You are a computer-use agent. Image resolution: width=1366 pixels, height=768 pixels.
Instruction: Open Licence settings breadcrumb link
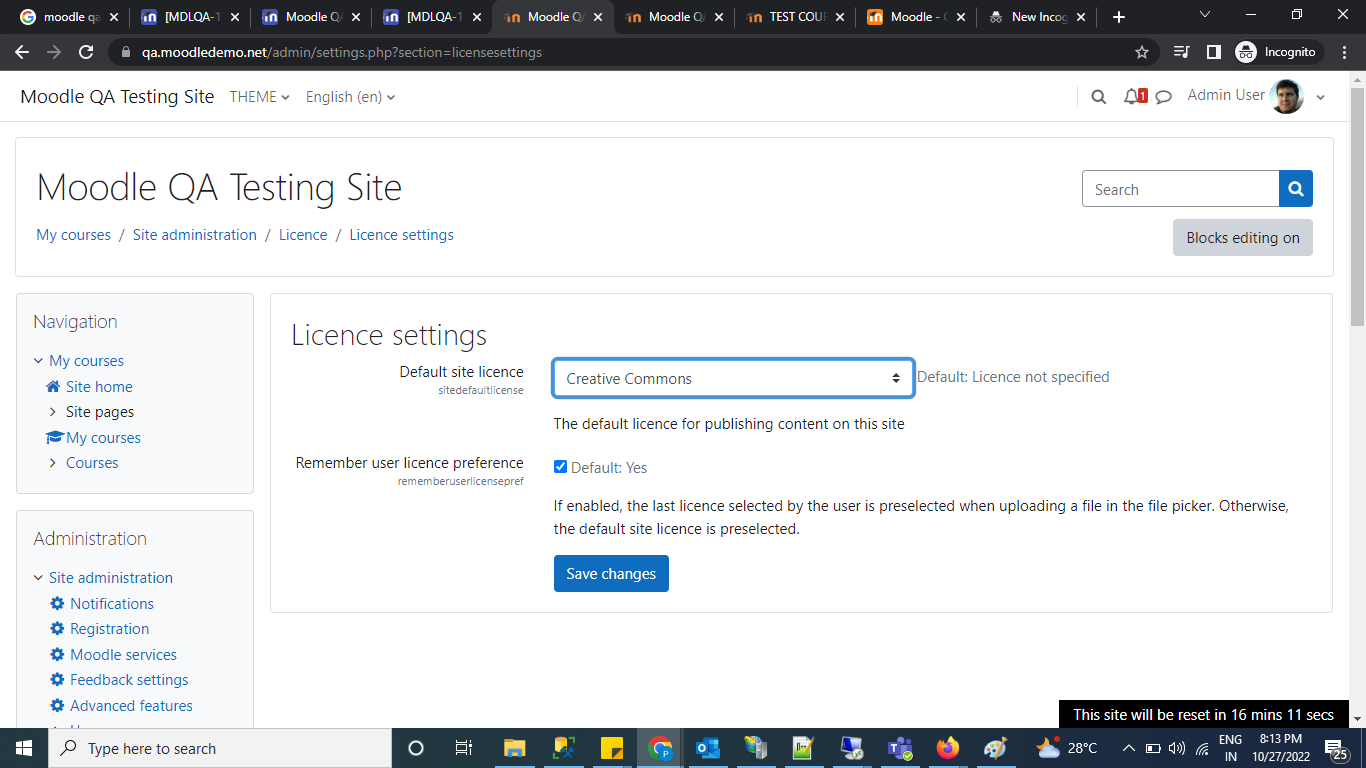click(401, 235)
